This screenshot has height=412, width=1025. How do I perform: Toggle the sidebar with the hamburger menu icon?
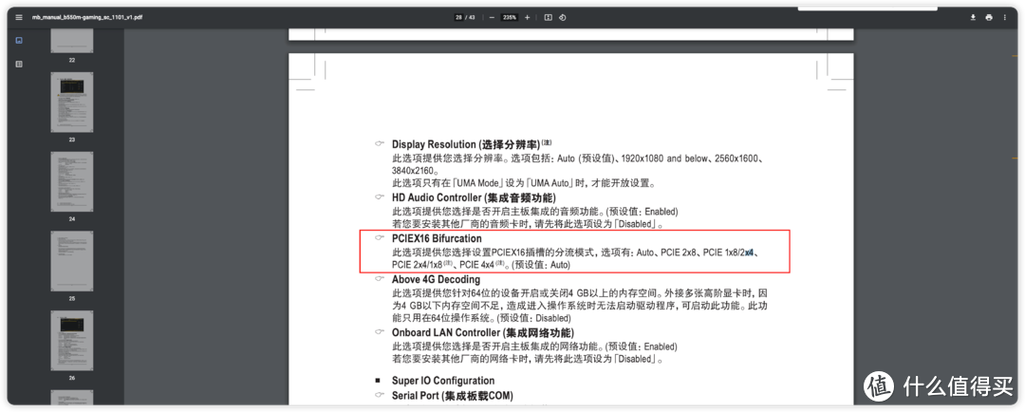[x=19, y=17]
